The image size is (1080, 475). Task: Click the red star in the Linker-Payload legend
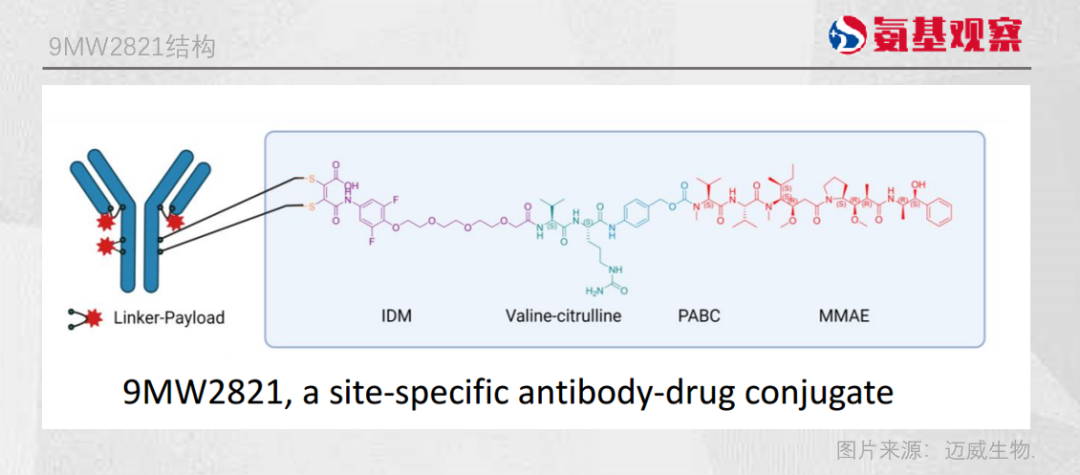[96, 318]
